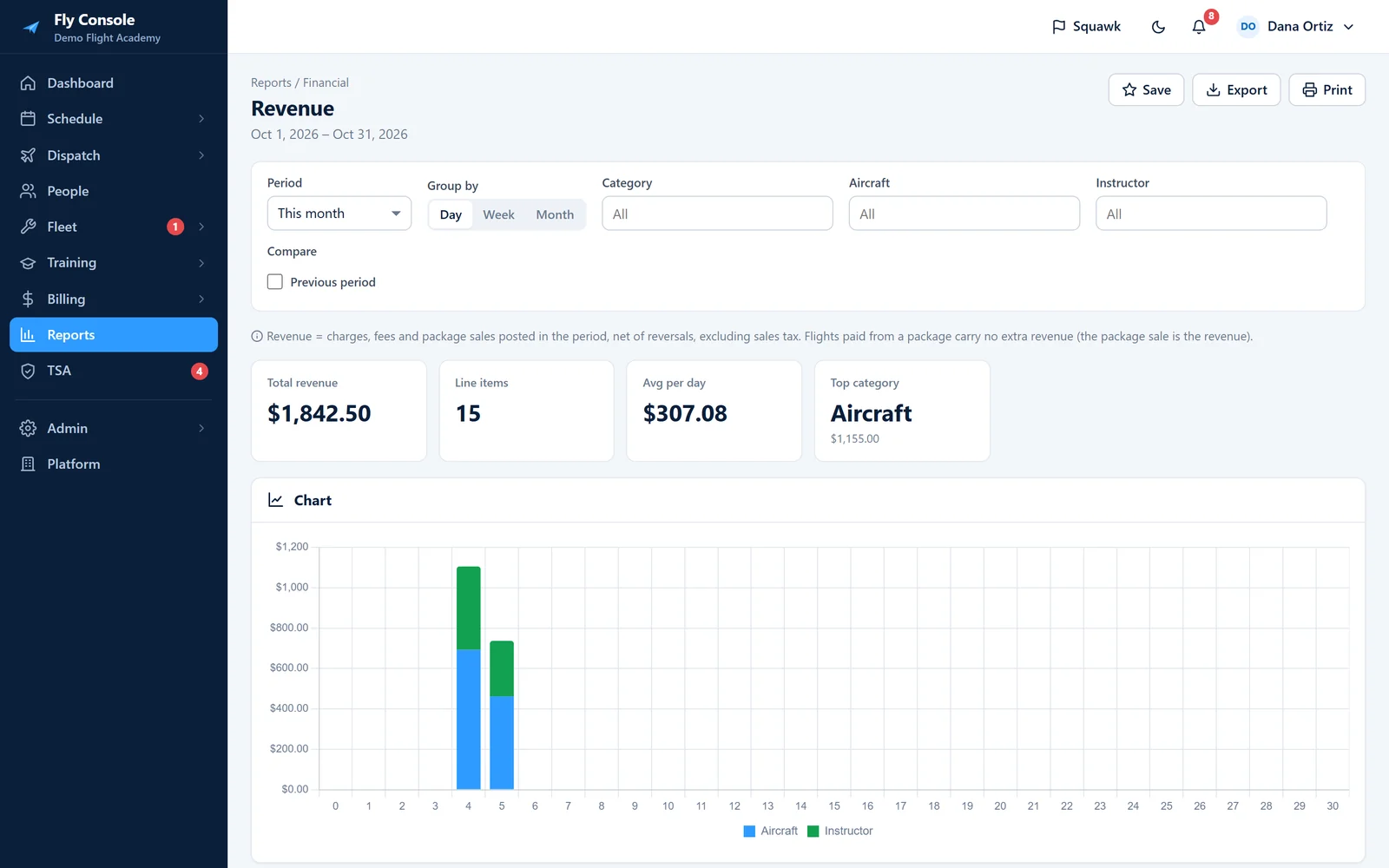Toggle the Instructor series in chart legend
1389x868 pixels.
[x=839, y=831]
